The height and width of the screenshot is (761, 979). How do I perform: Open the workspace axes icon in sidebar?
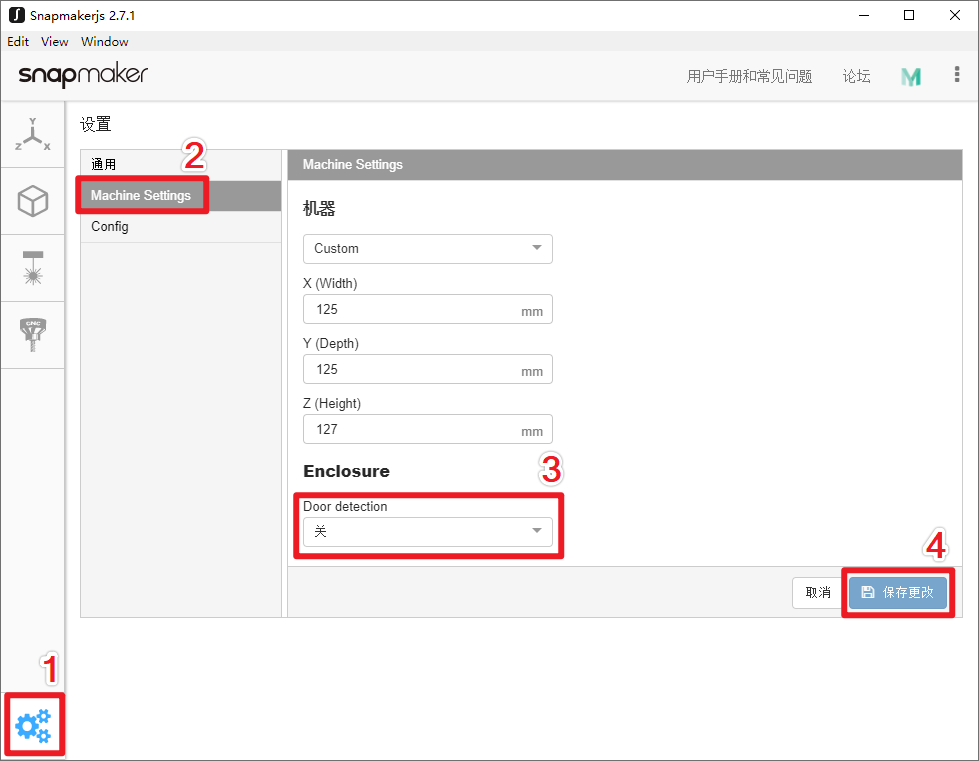pyautogui.click(x=32, y=135)
